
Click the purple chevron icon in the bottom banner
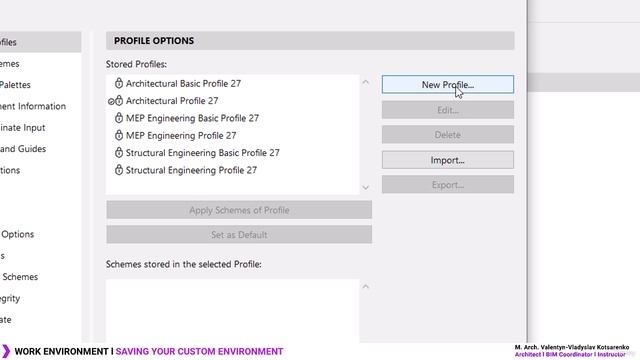[x=6, y=351]
